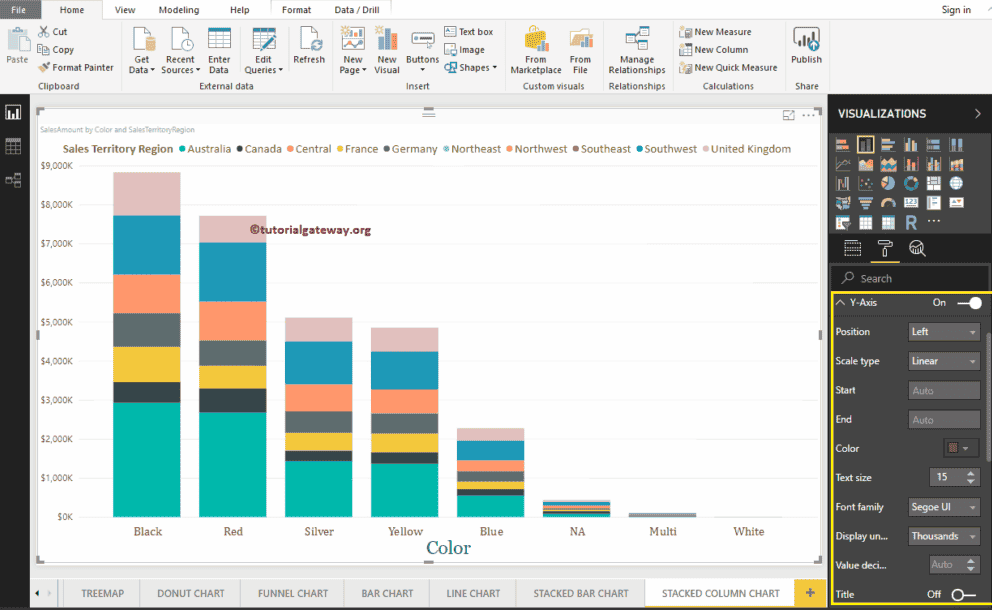Open the Y-Axis Color swatch picker

960,449
